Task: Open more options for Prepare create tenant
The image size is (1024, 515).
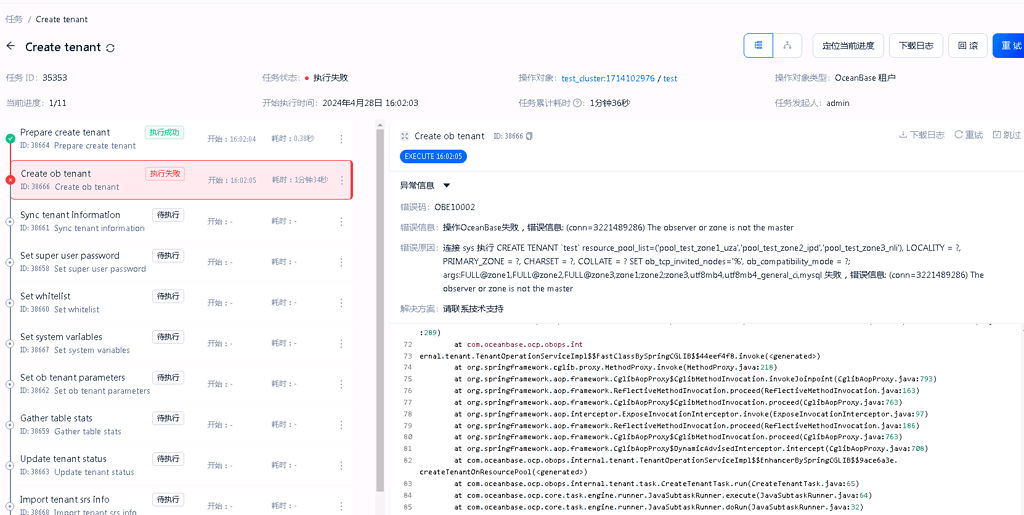Action: tap(341, 139)
